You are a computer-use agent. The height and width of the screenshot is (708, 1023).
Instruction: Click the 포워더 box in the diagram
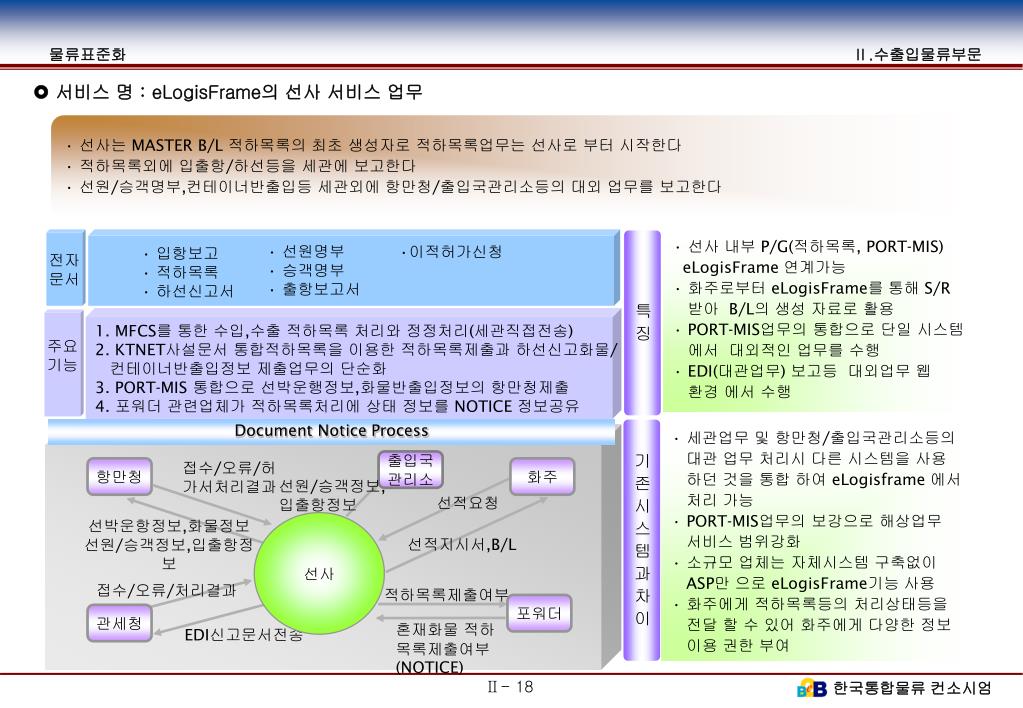tap(539, 613)
